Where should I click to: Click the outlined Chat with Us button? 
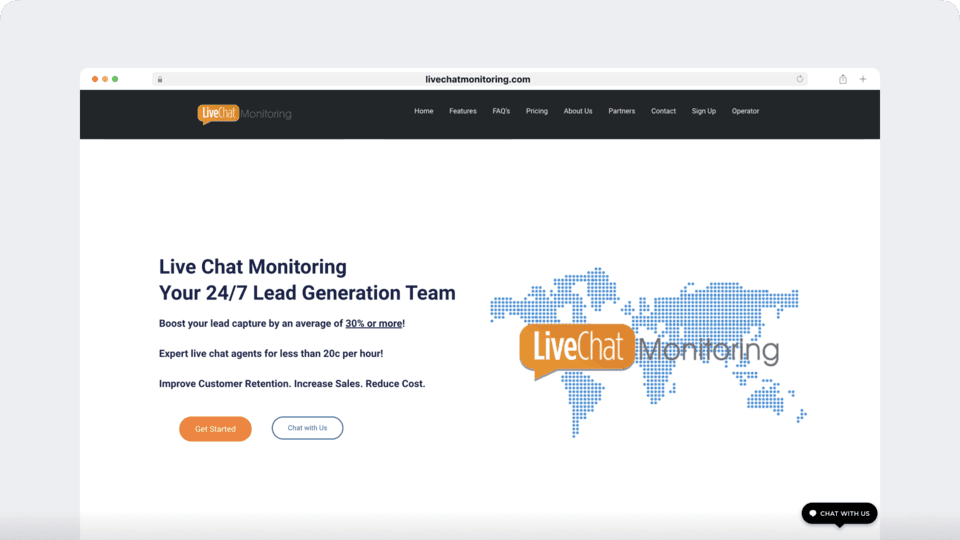tap(307, 428)
